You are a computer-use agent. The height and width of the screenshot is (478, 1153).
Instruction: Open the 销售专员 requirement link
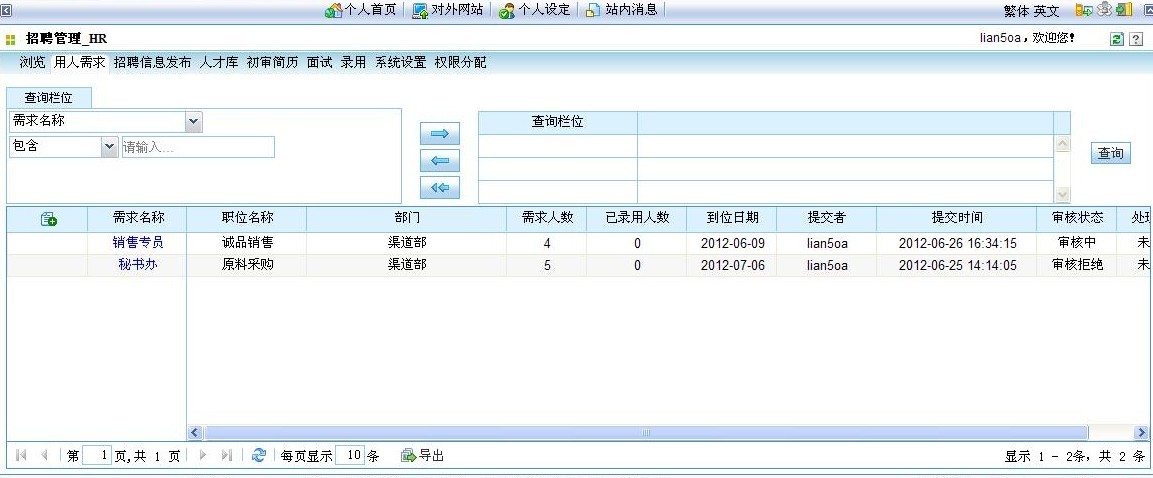tap(138, 242)
